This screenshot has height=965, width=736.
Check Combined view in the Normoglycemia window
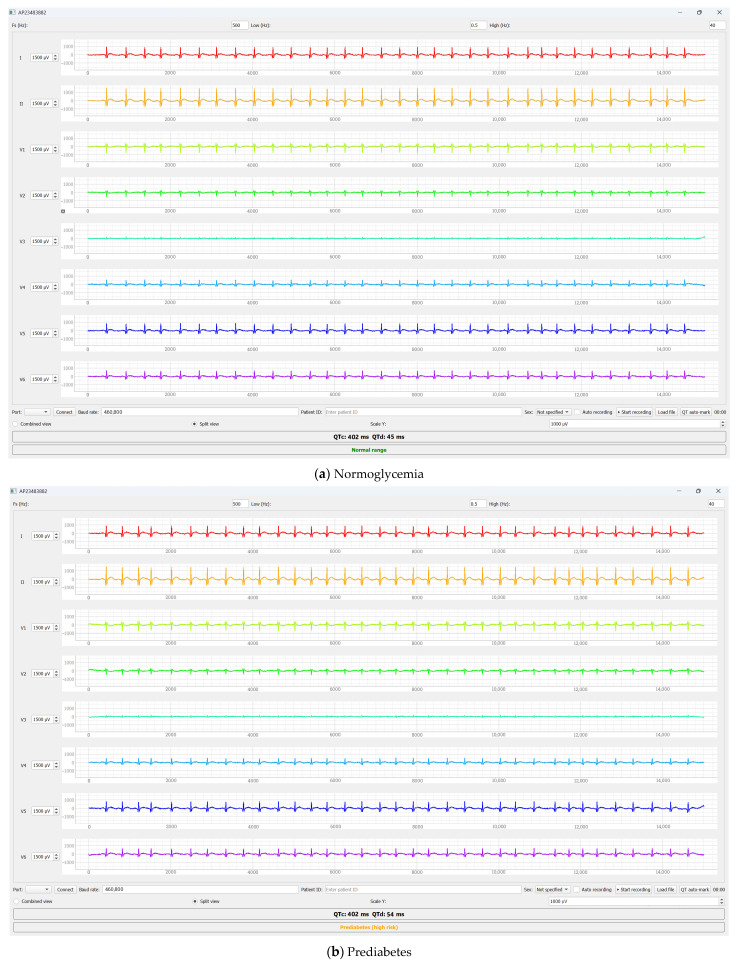point(15,424)
